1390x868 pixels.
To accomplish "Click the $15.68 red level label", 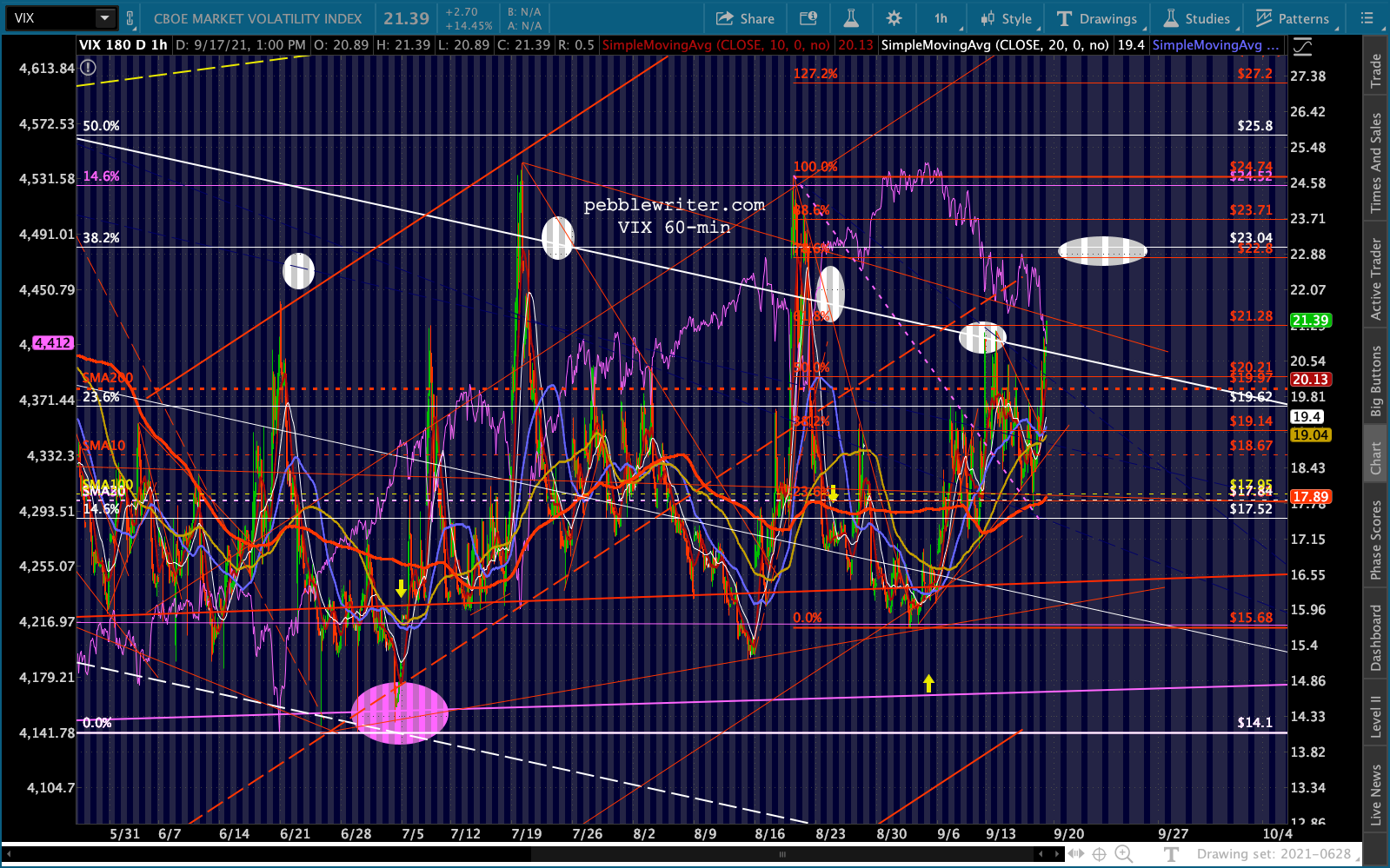I will [x=1251, y=618].
